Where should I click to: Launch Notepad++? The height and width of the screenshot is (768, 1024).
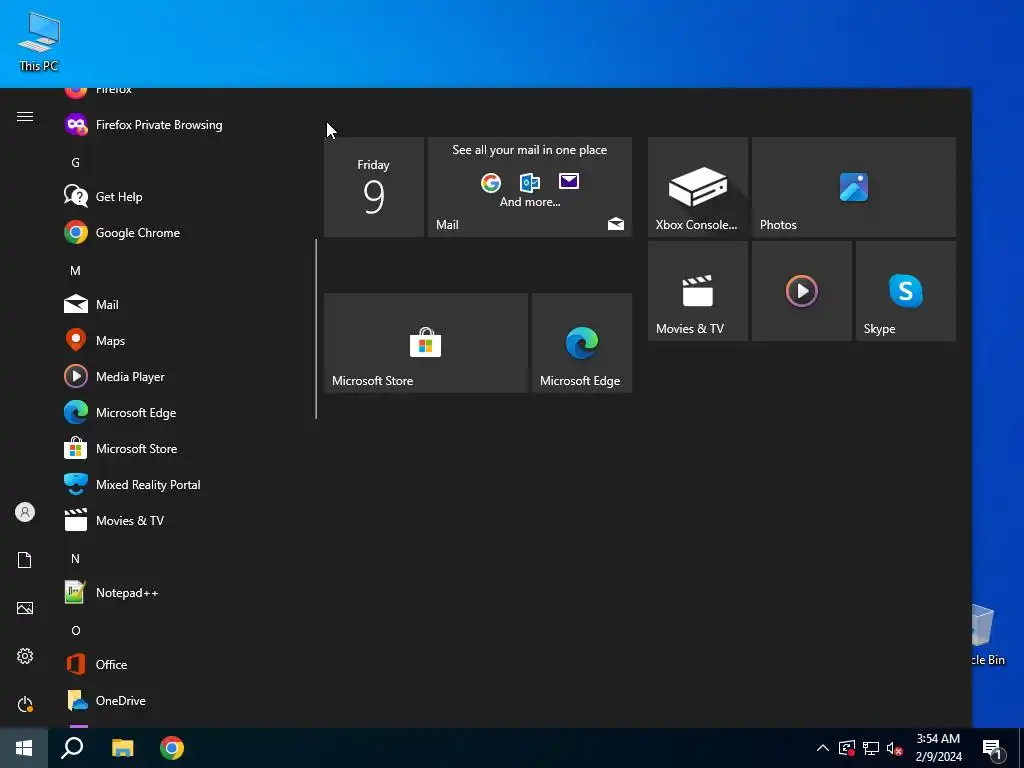pyautogui.click(x=183, y=593)
